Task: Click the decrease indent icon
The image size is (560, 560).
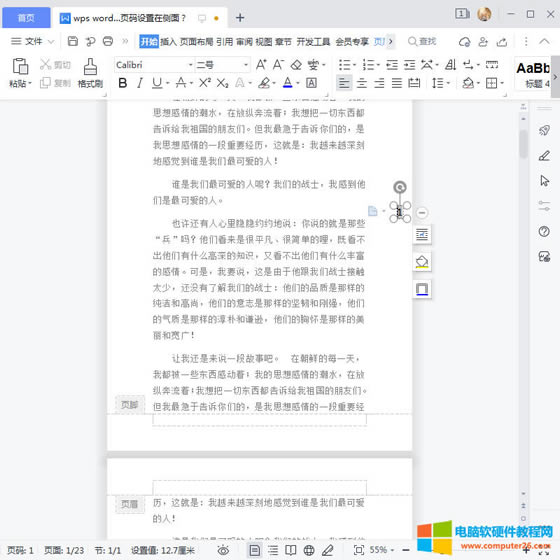Action: (x=392, y=65)
